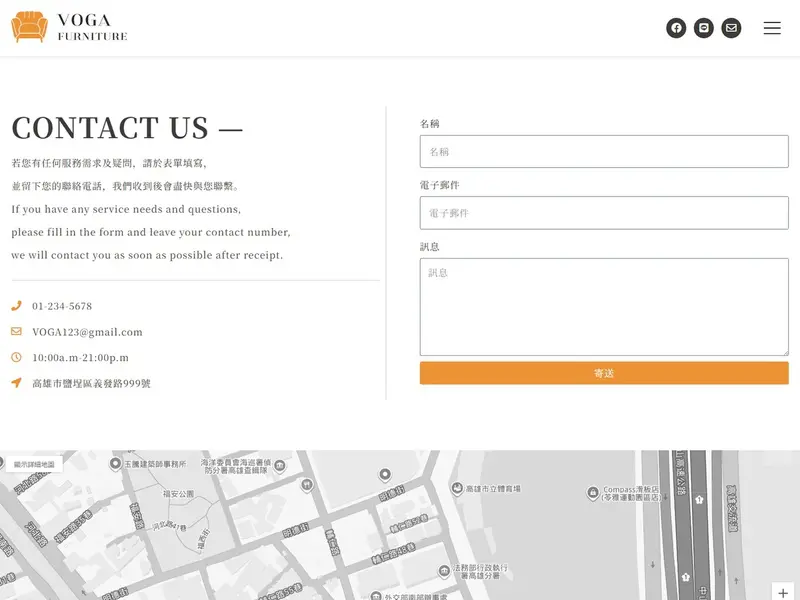This screenshot has width=800, height=600.
Task: Click into the 訊息 message textarea
Action: (x=604, y=307)
